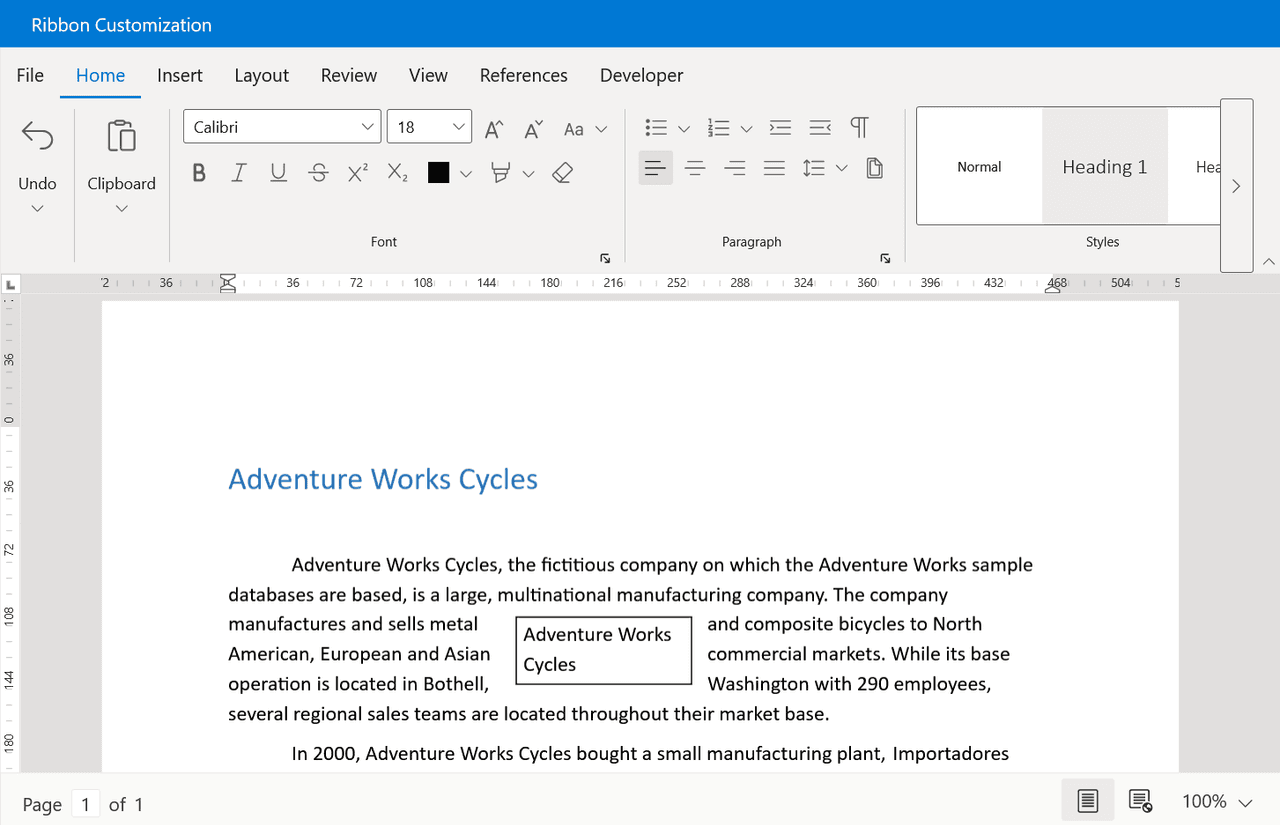Decrease paragraph indent

[820, 128]
